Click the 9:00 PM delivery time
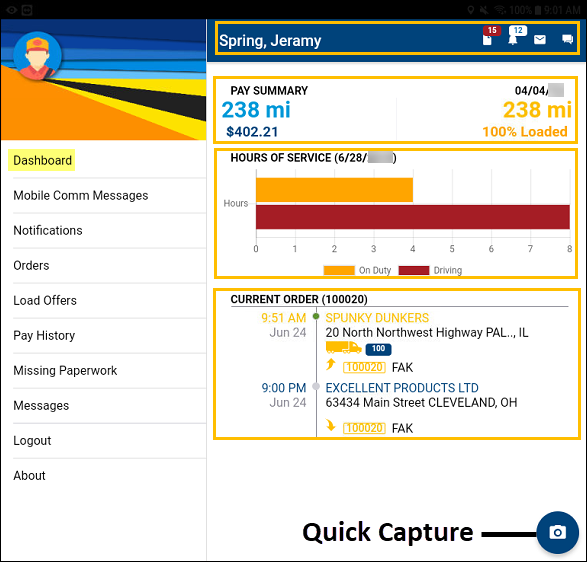Screen dimensions: 587x562 point(284,388)
